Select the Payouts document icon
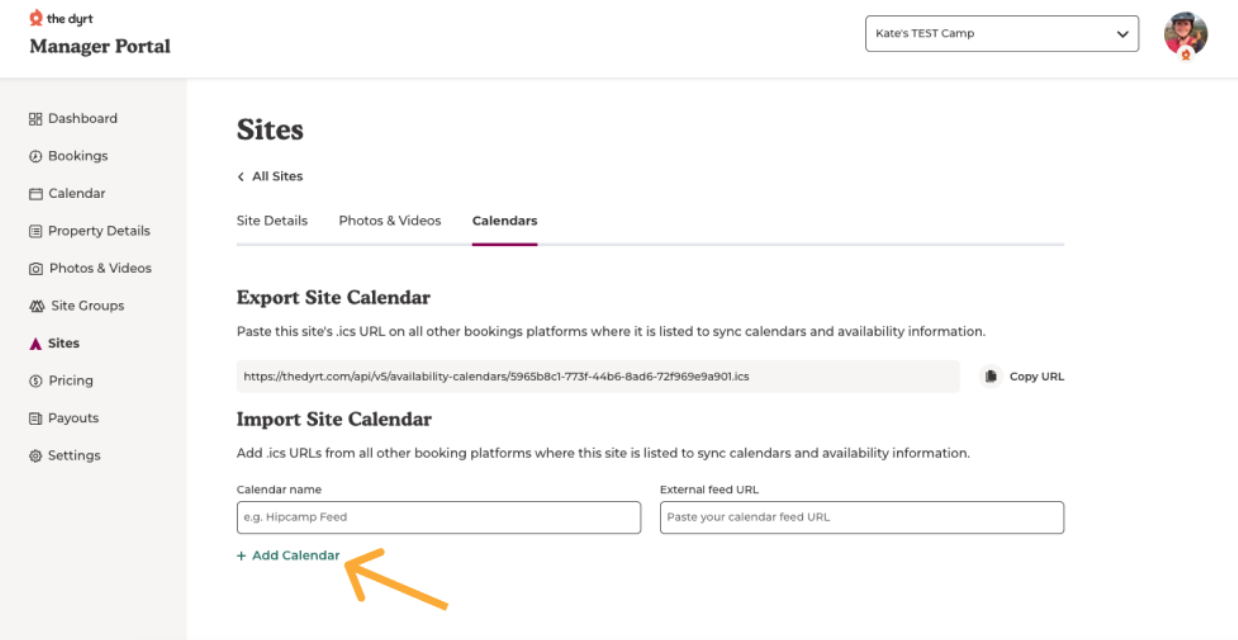Screen dimensions: 1238x640 (36, 418)
